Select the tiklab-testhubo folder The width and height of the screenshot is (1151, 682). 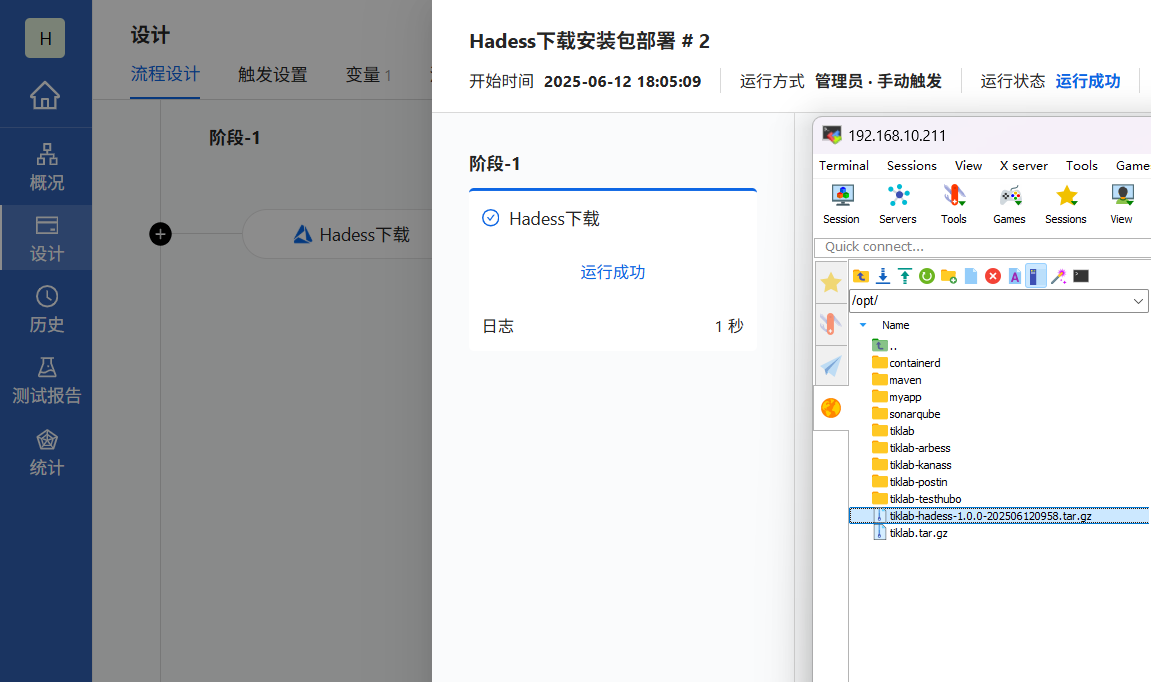(917, 498)
